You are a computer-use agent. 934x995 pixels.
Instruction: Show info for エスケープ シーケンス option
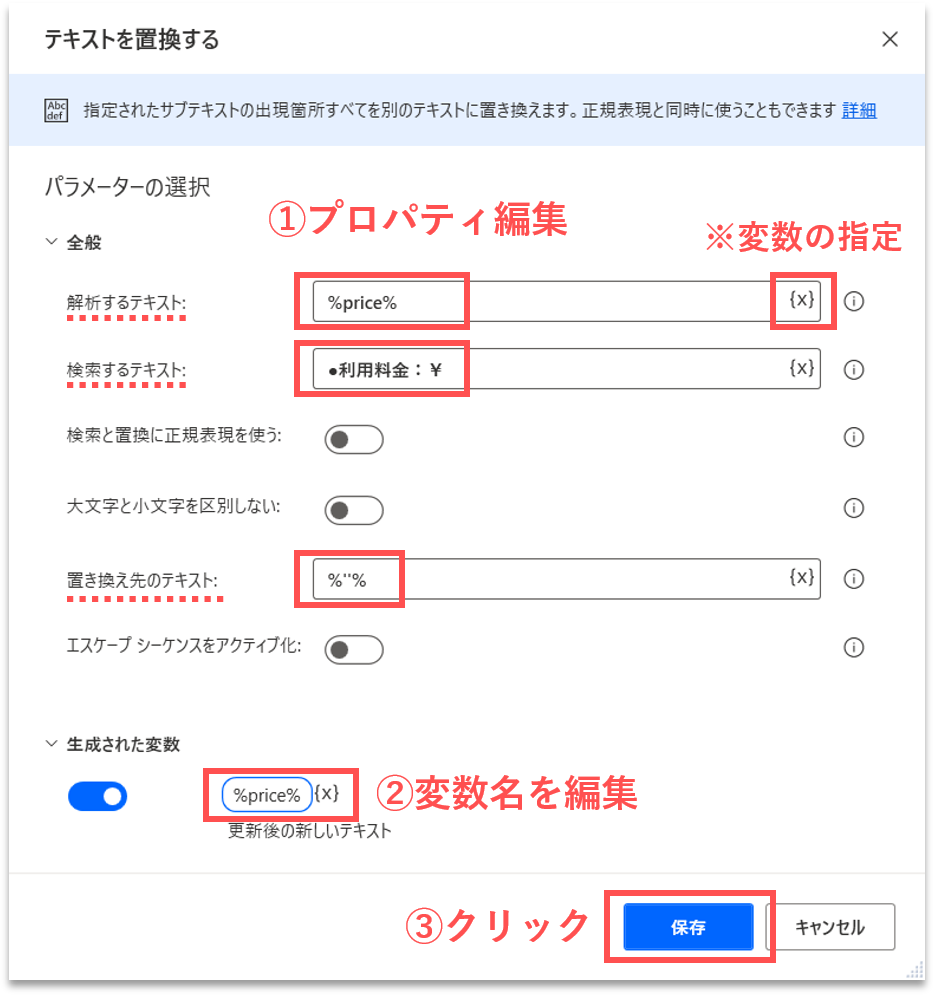(x=853, y=647)
